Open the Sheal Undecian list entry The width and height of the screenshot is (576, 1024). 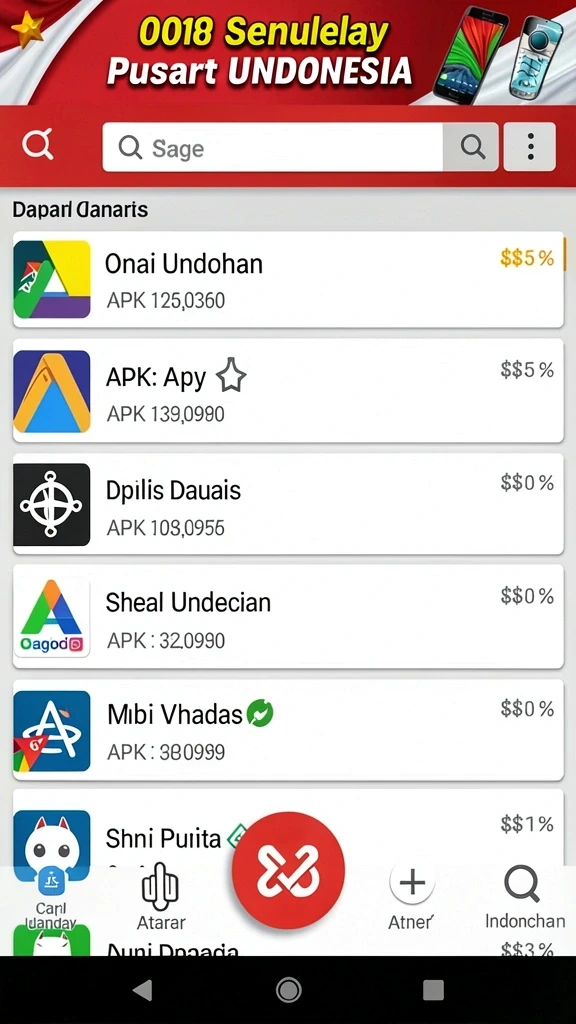[x=288, y=616]
